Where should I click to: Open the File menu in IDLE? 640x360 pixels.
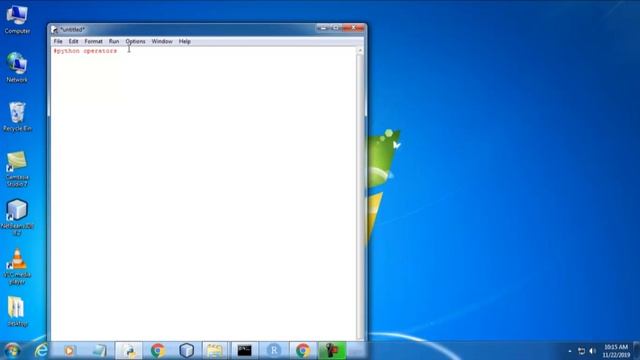tap(58, 41)
